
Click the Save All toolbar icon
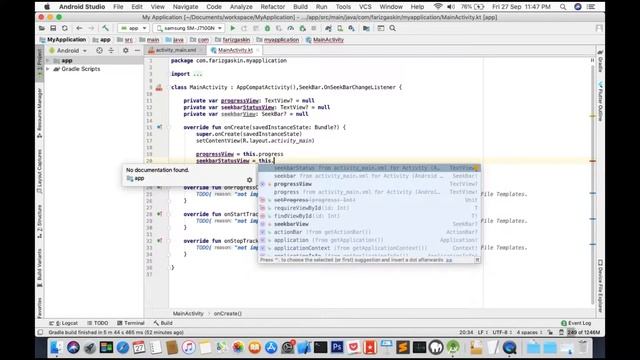coord(53,28)
